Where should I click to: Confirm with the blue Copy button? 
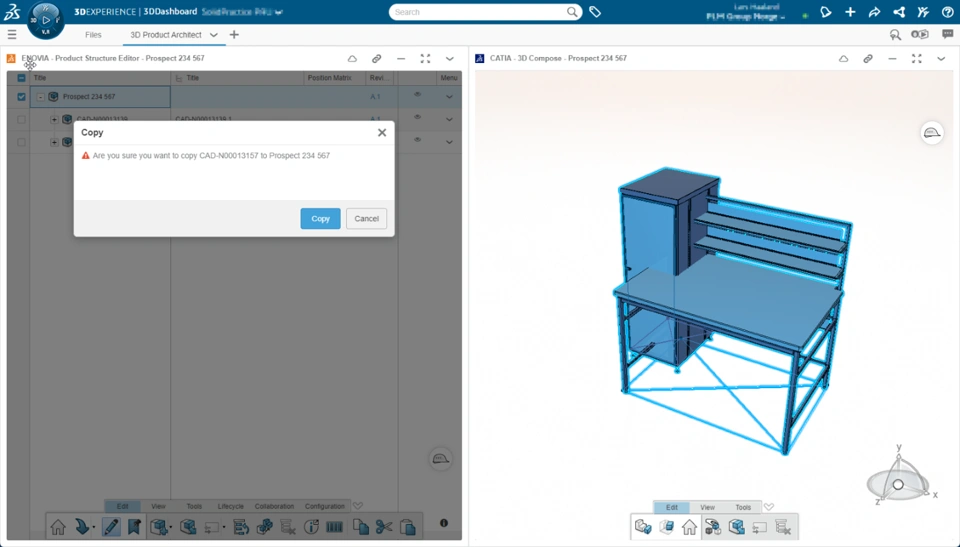tap(320, 219)
